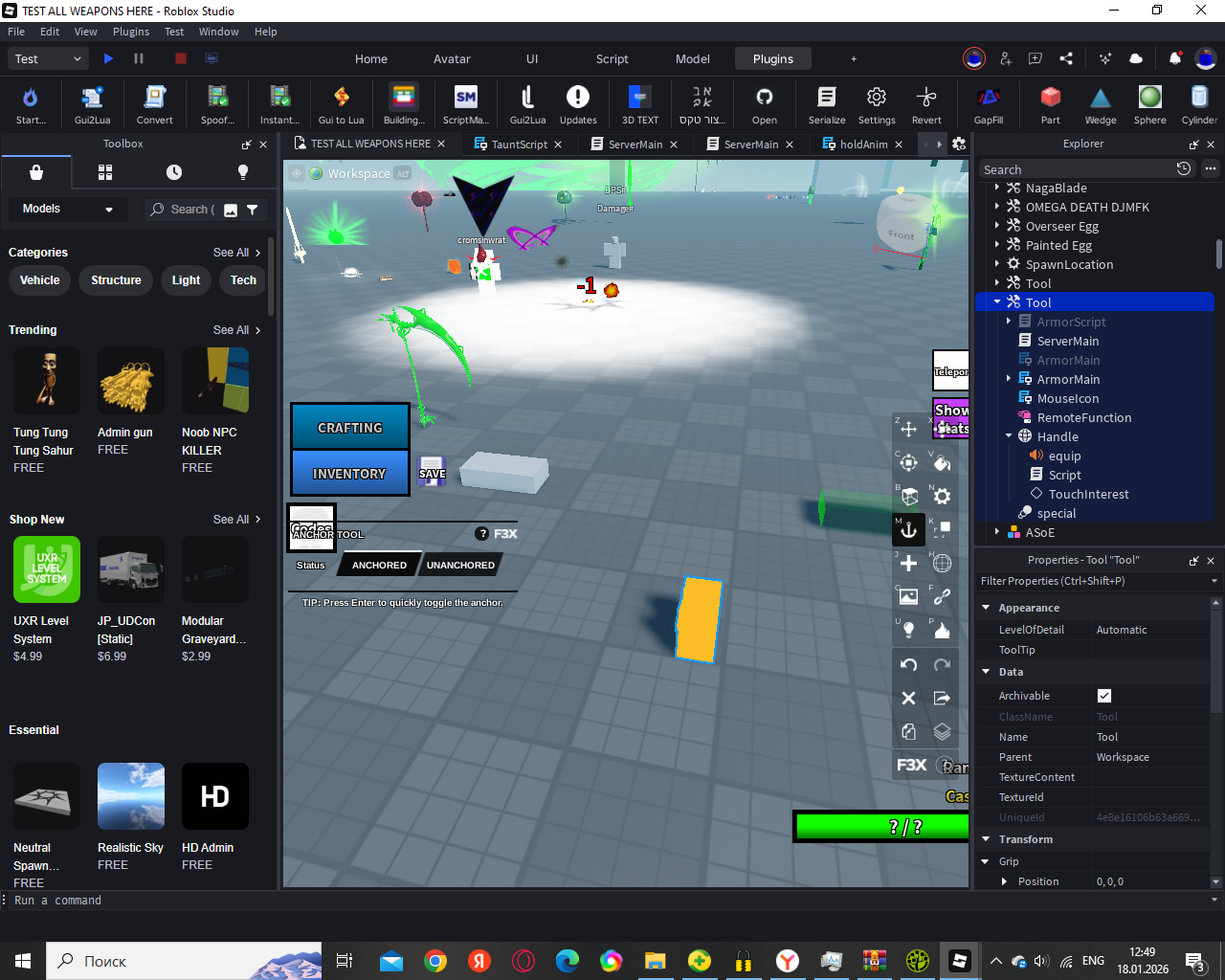Click the Updates plugin icon
The height and width of the screenshot is (980, 1225).
pyautogui.click(x=578, y=104)
